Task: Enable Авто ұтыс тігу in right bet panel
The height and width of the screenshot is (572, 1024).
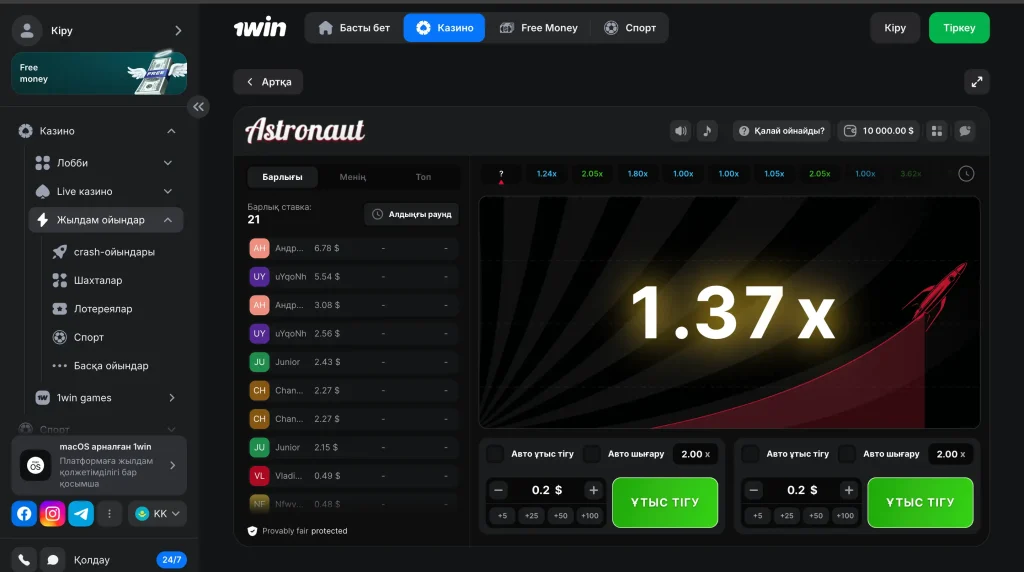Action: tap(750, 454)
